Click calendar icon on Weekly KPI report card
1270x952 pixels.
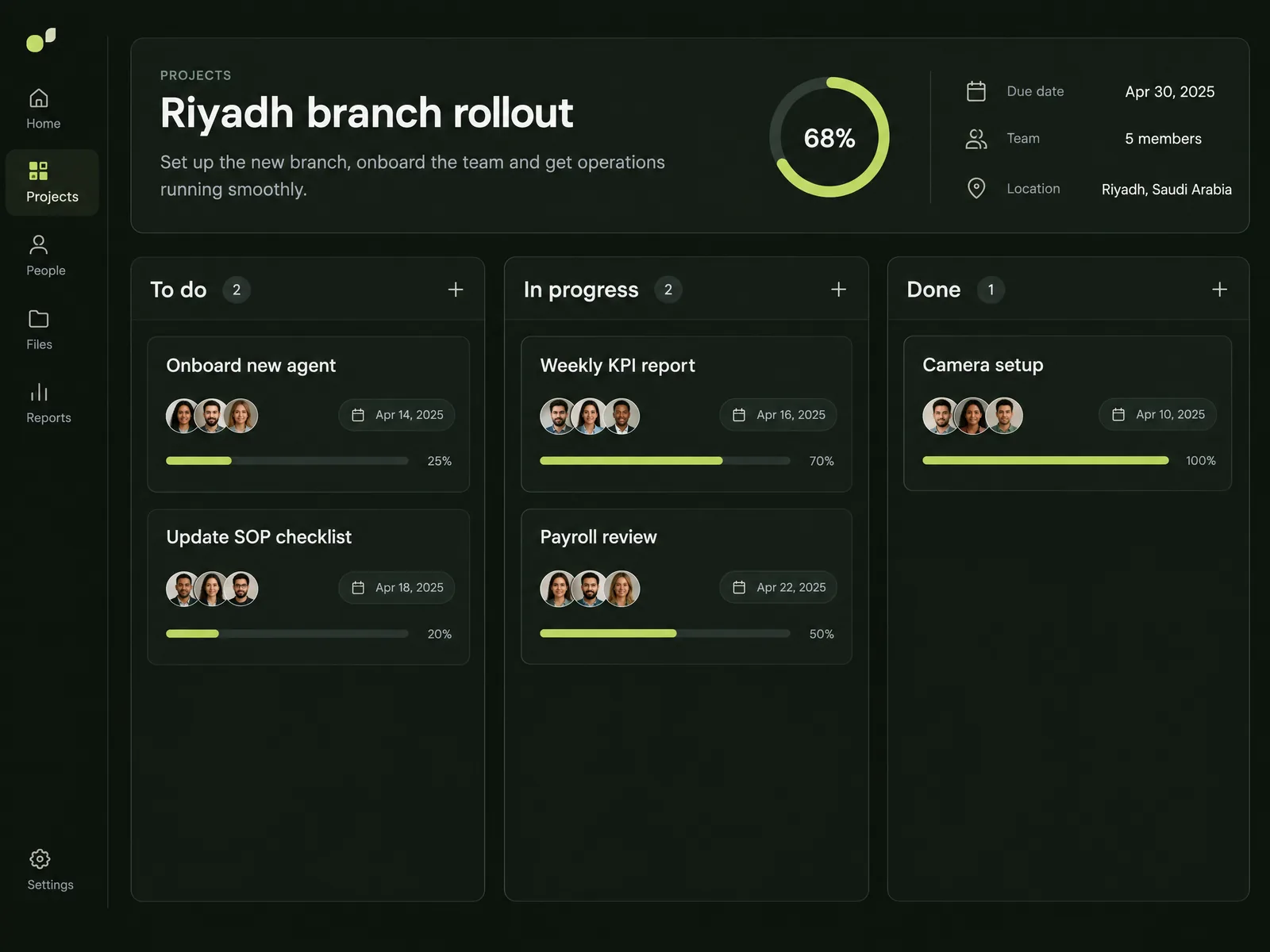[x=739, y=415]
